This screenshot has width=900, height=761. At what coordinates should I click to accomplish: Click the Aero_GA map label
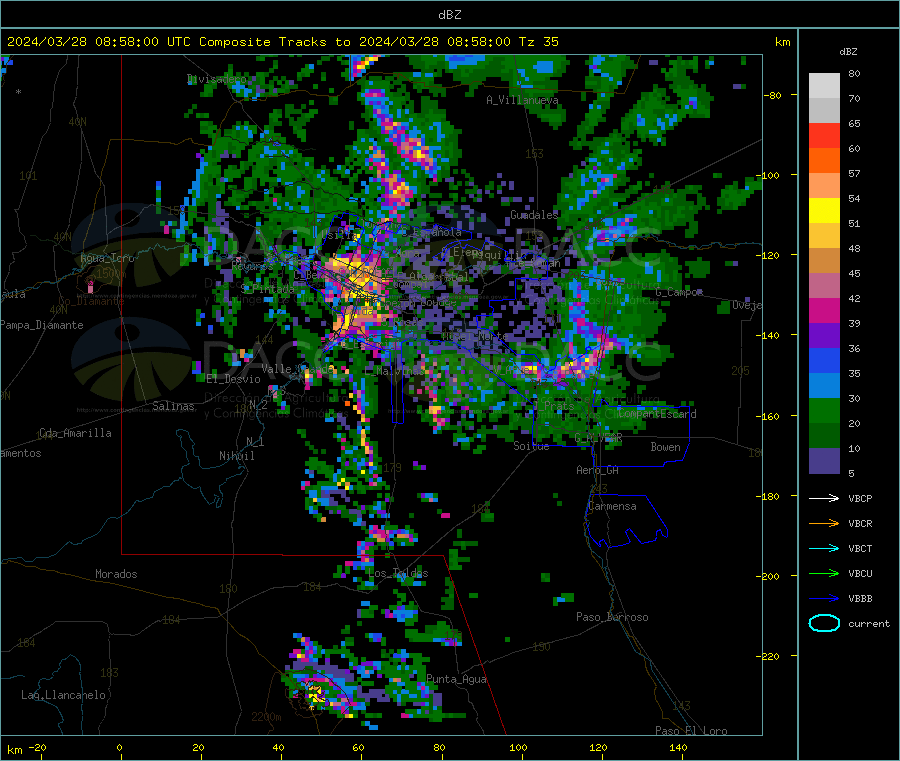point(597,470)
